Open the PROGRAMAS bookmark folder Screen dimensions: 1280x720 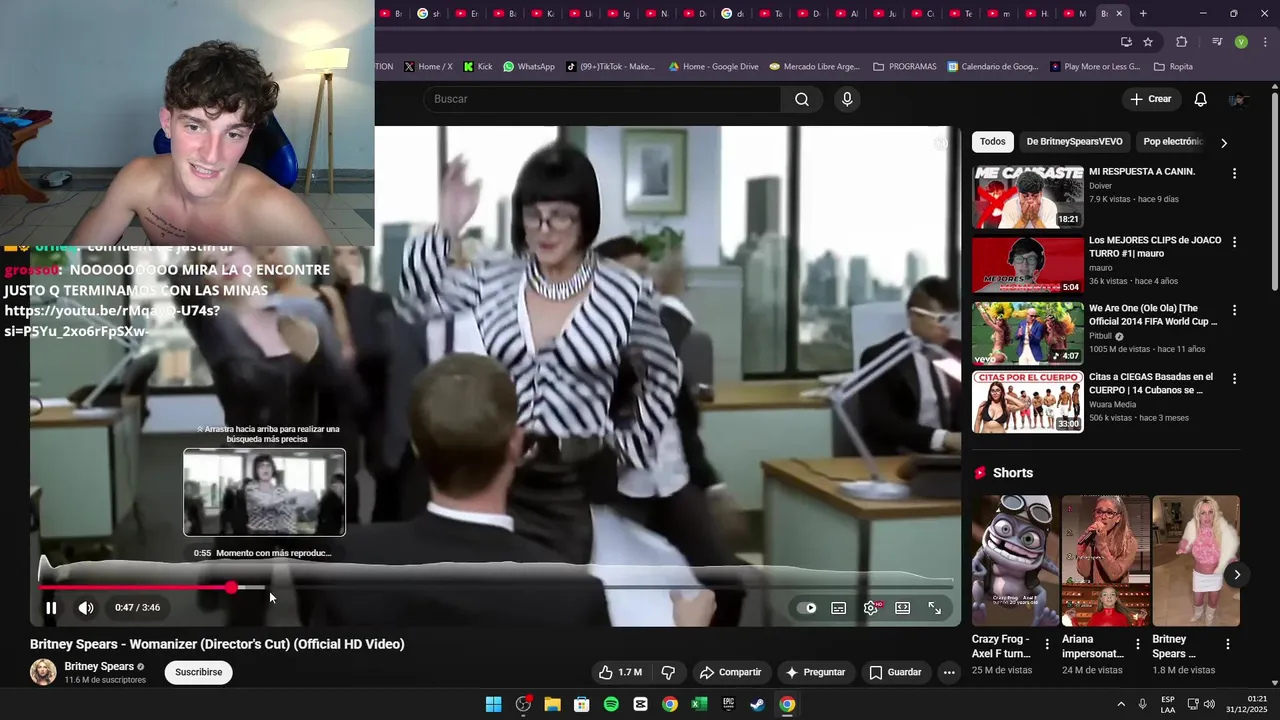[x=905, y=66]
